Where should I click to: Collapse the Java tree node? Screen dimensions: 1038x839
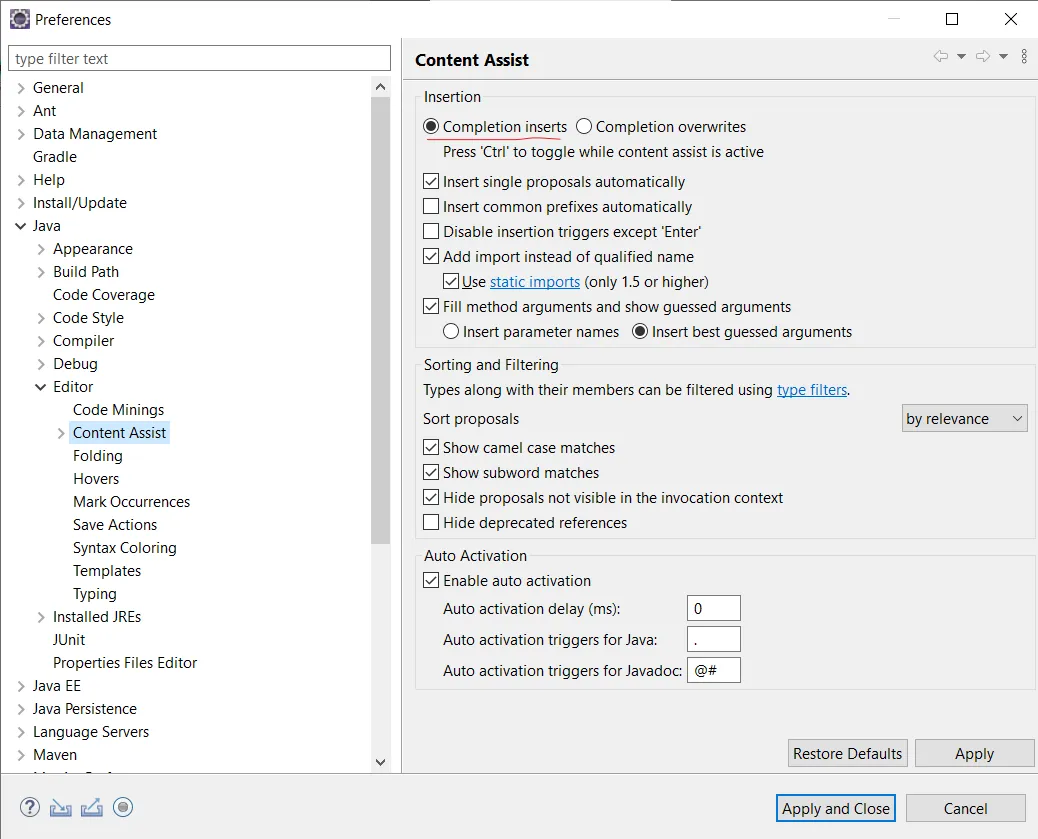coord(21,226)
